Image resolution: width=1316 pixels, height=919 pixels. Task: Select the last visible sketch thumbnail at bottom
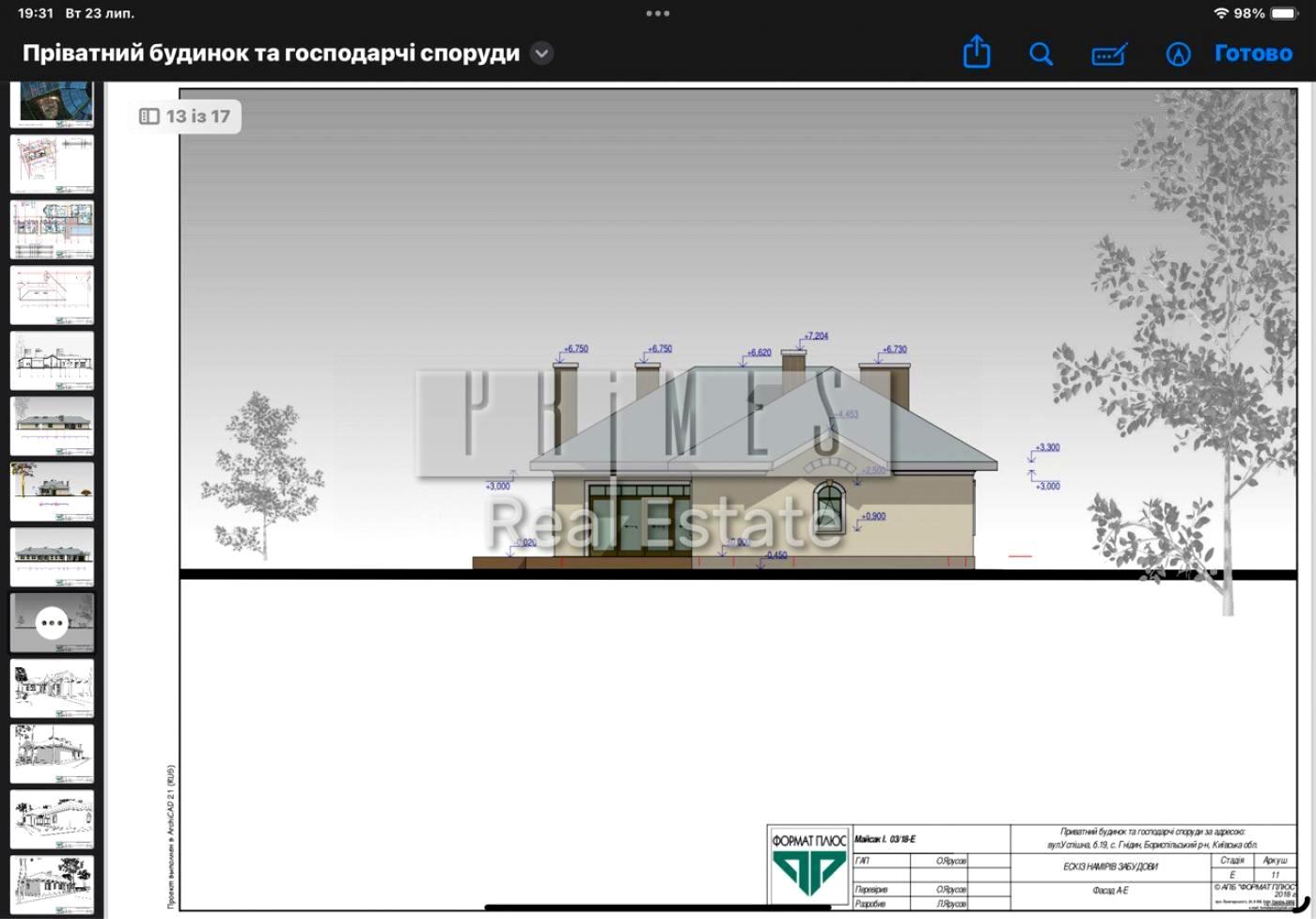(52, 883)
